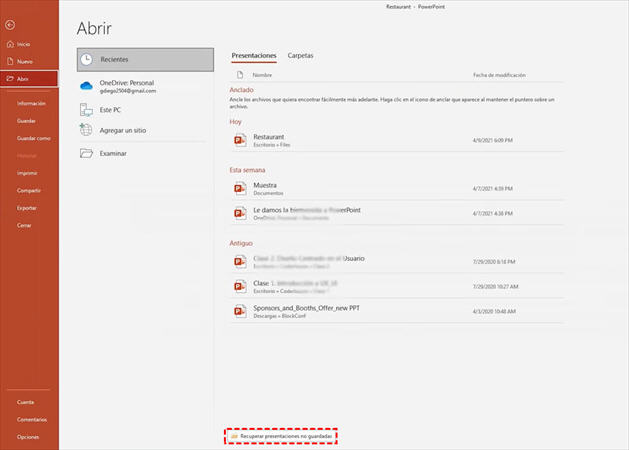Sort by Nombre column header
Image resolution: width=629 pixels, height=450 pixels.
pos(262,75)
